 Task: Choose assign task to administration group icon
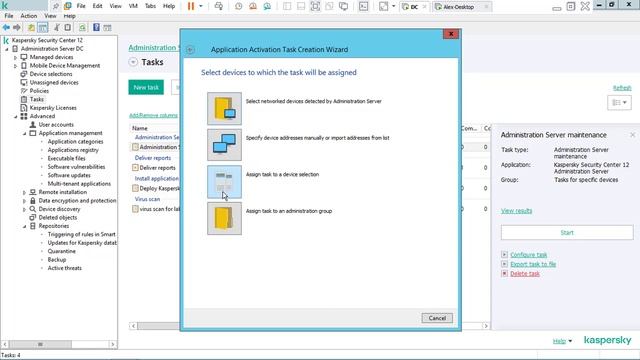pos(224,218)
